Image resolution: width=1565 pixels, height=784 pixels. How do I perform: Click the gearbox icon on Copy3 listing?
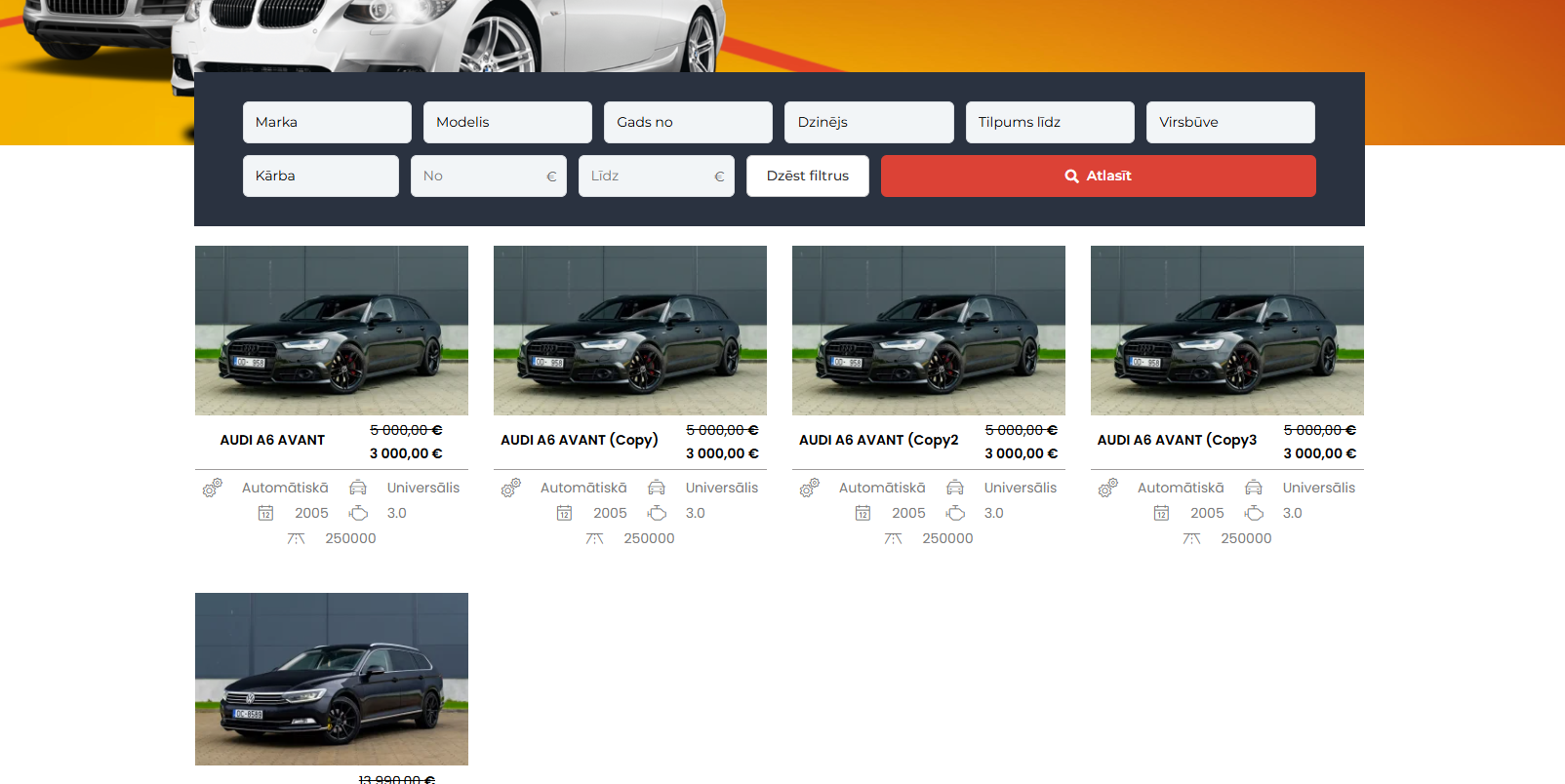tap(1107, 488)
